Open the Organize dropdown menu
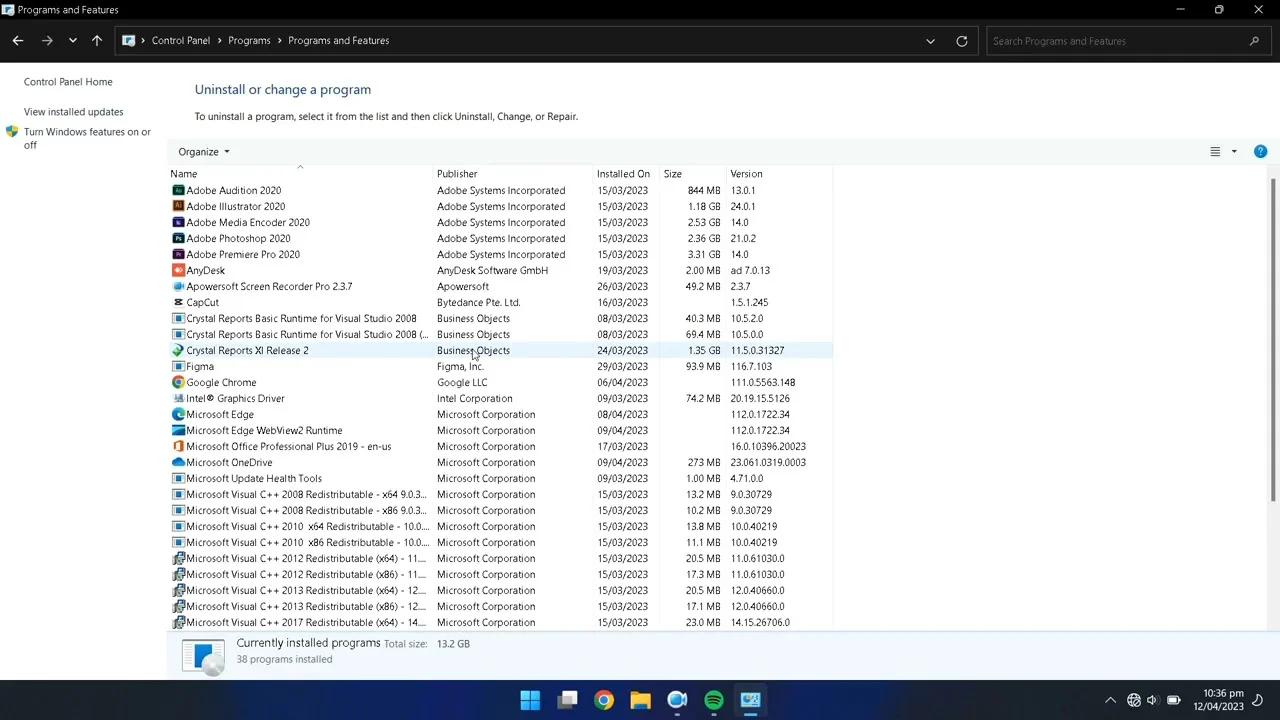 click(204, 152)
